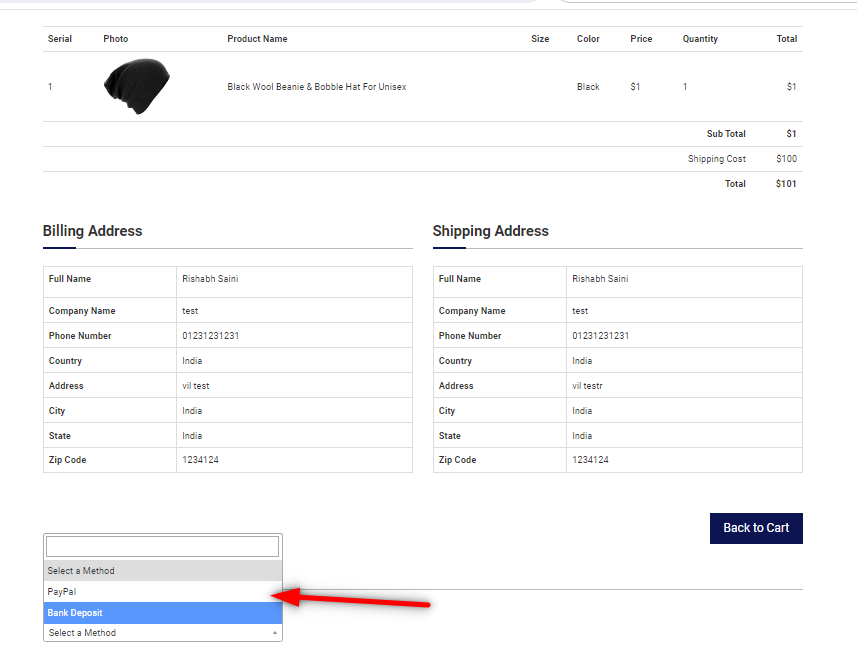Click the Sub Total row
This screenshot has width=857, height=658.
pyautogui.click(x=726, y=133)
